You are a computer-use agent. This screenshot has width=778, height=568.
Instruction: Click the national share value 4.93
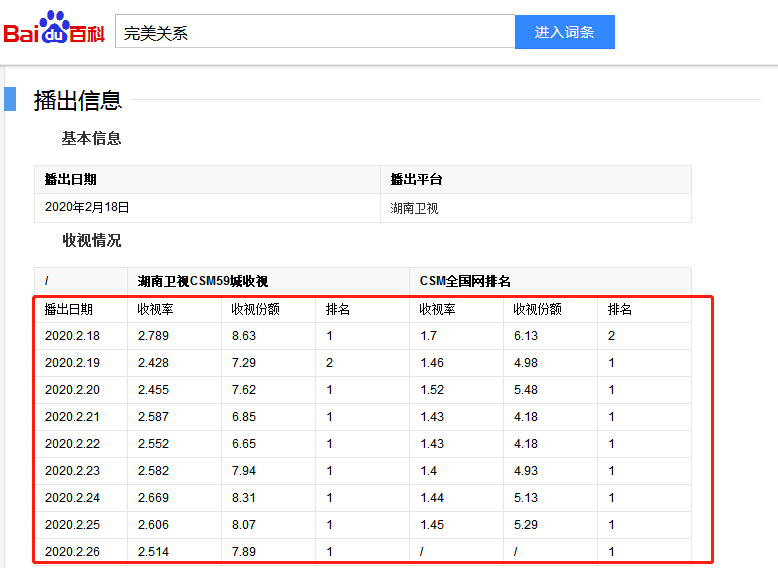pos(526,471)
